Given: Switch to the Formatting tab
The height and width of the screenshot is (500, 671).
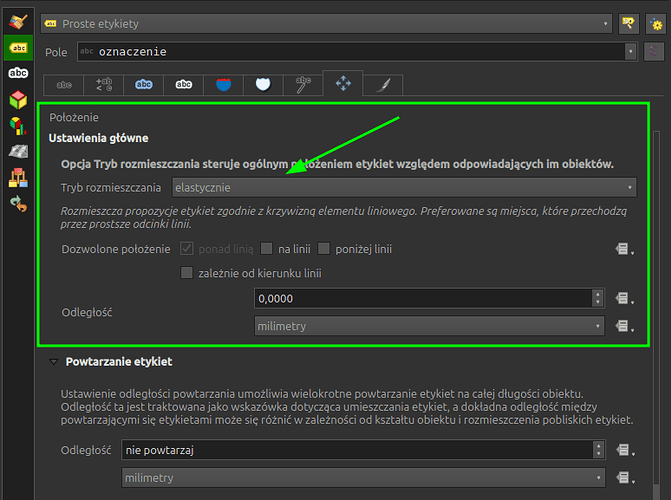Looking at the screenshot, I should pos(104,85).
